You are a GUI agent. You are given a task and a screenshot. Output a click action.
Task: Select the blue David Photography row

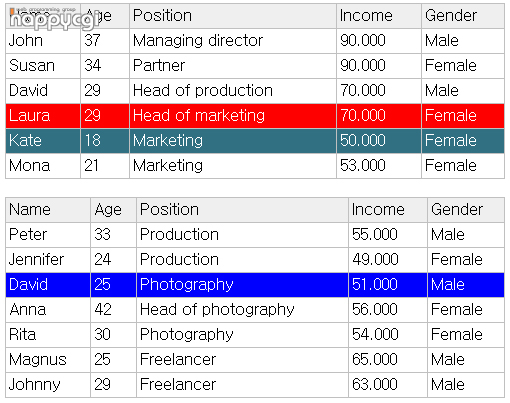[x=255, y=285]
